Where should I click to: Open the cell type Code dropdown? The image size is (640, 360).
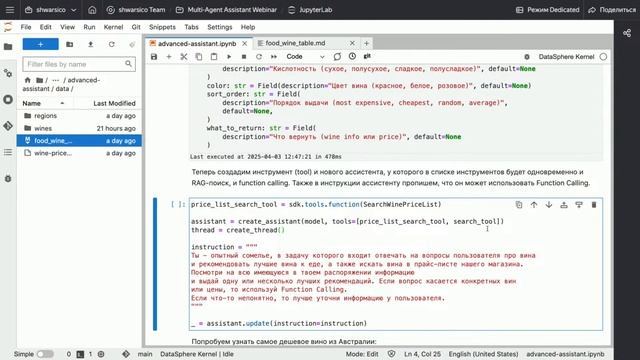point(305,57)
